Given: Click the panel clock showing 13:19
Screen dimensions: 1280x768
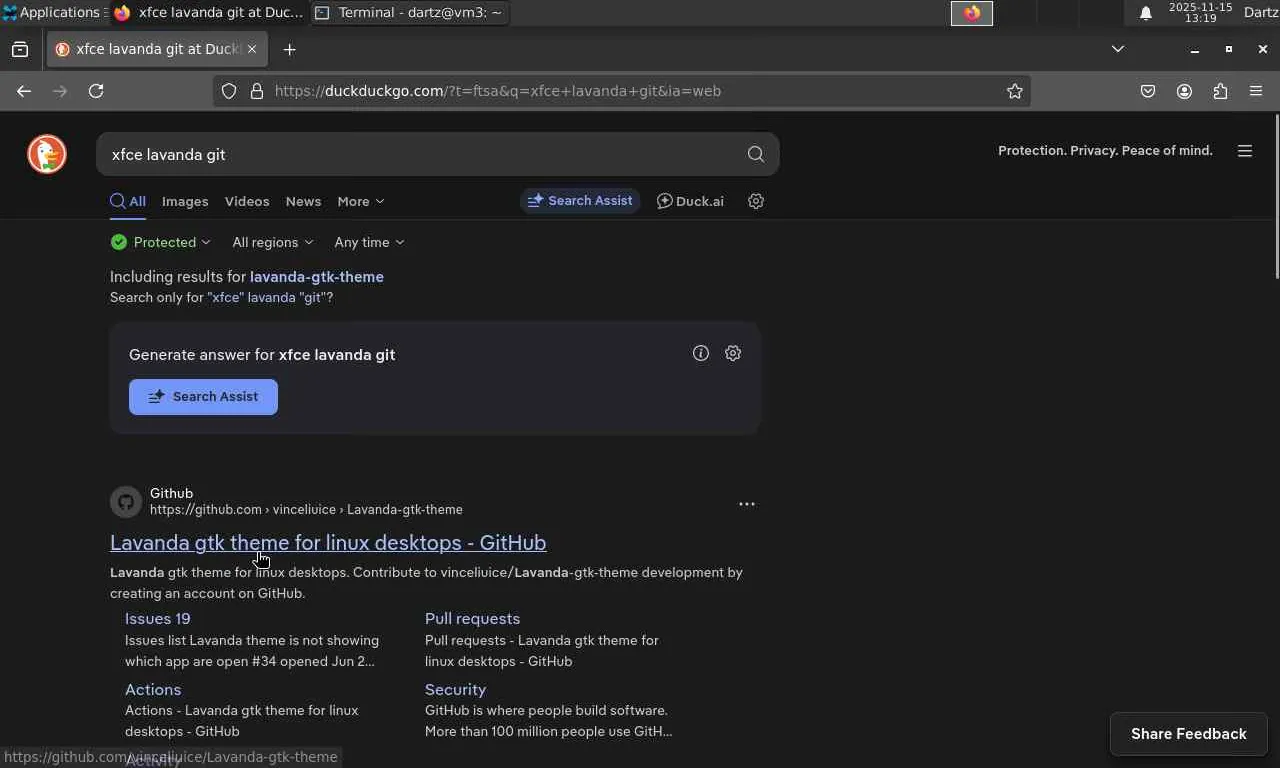Looking at the screenshot, I should 1200,13.
